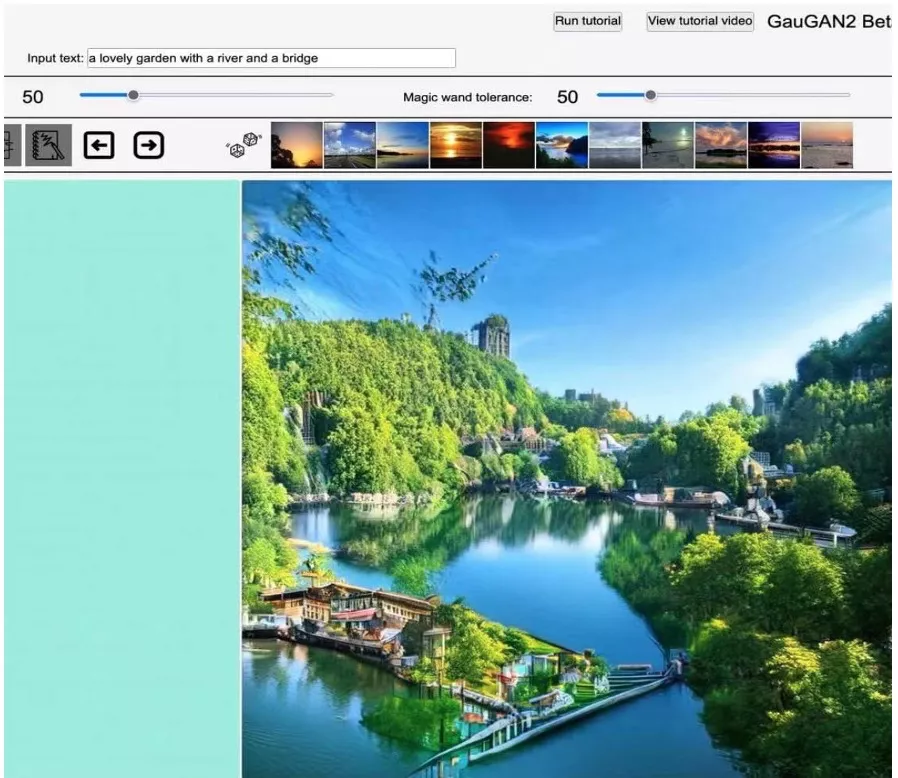Select the sunset silhouette tree style thumbnail
This screenshot has height=778, width=898.
point(297,145)
